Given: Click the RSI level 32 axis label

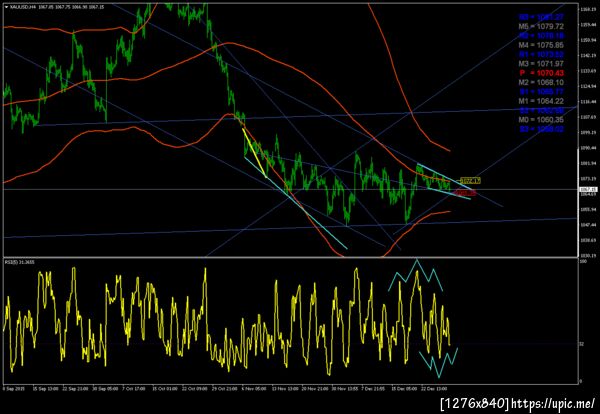Looking at the screenshot, I should click(x=582, y=344).
